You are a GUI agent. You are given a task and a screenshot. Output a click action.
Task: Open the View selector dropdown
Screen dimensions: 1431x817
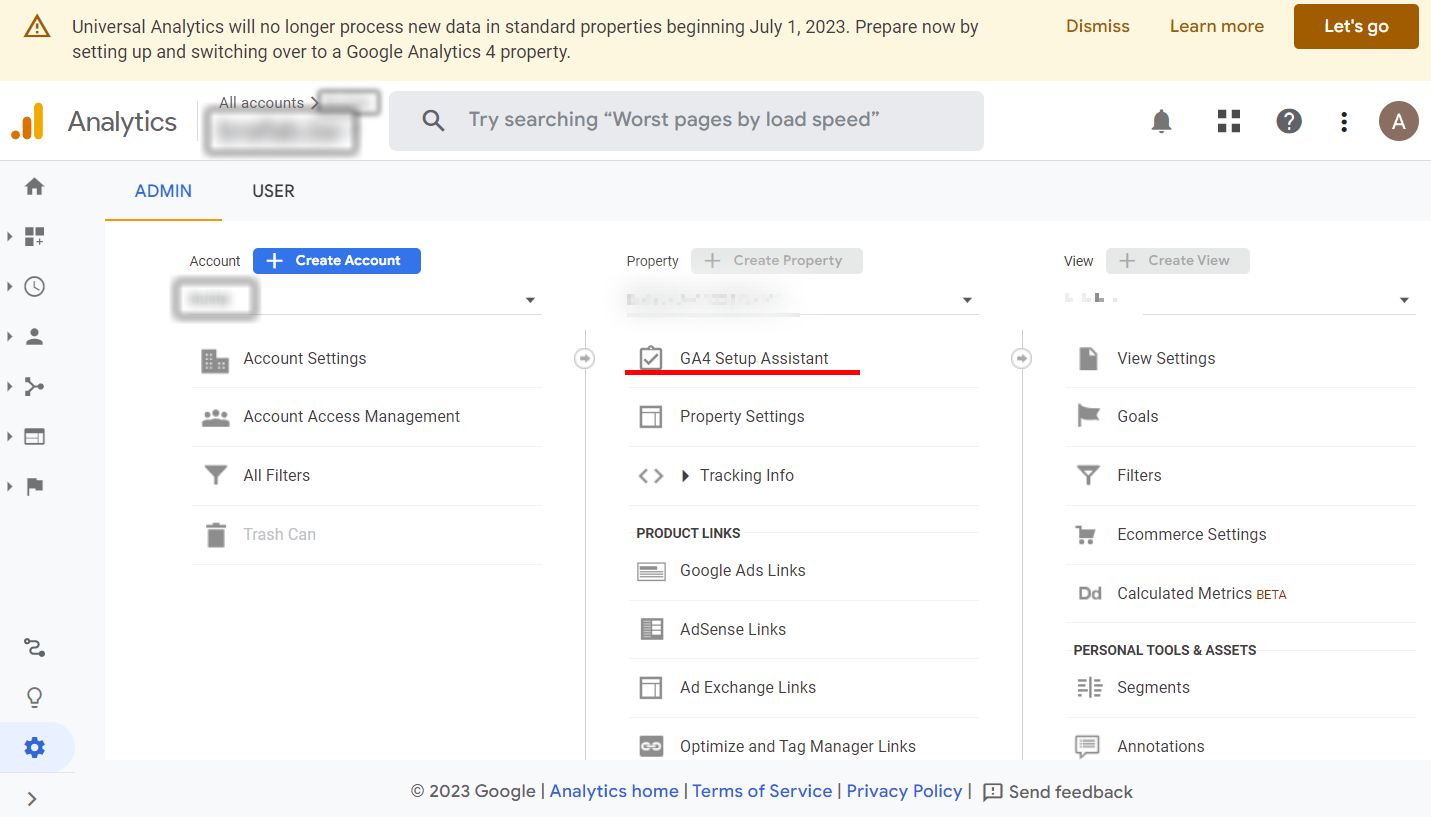1404,300
